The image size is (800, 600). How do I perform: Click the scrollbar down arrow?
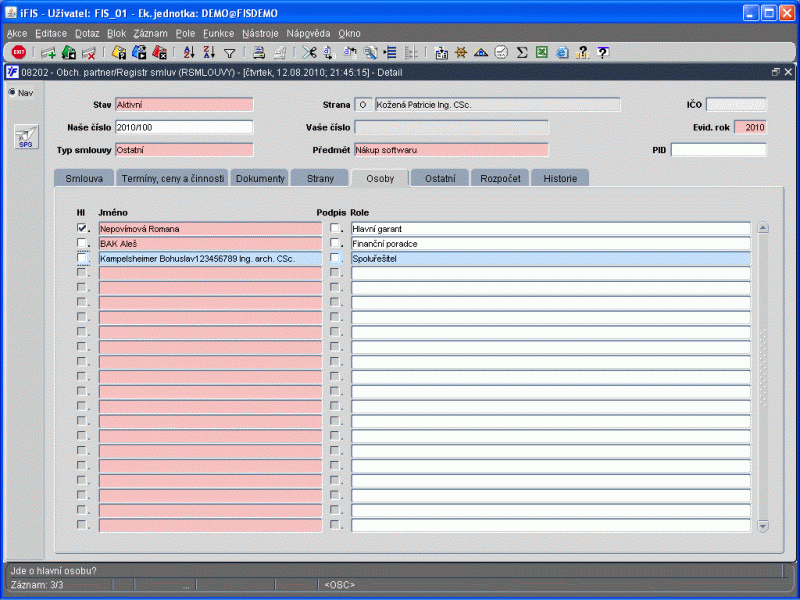click(763, 526)
